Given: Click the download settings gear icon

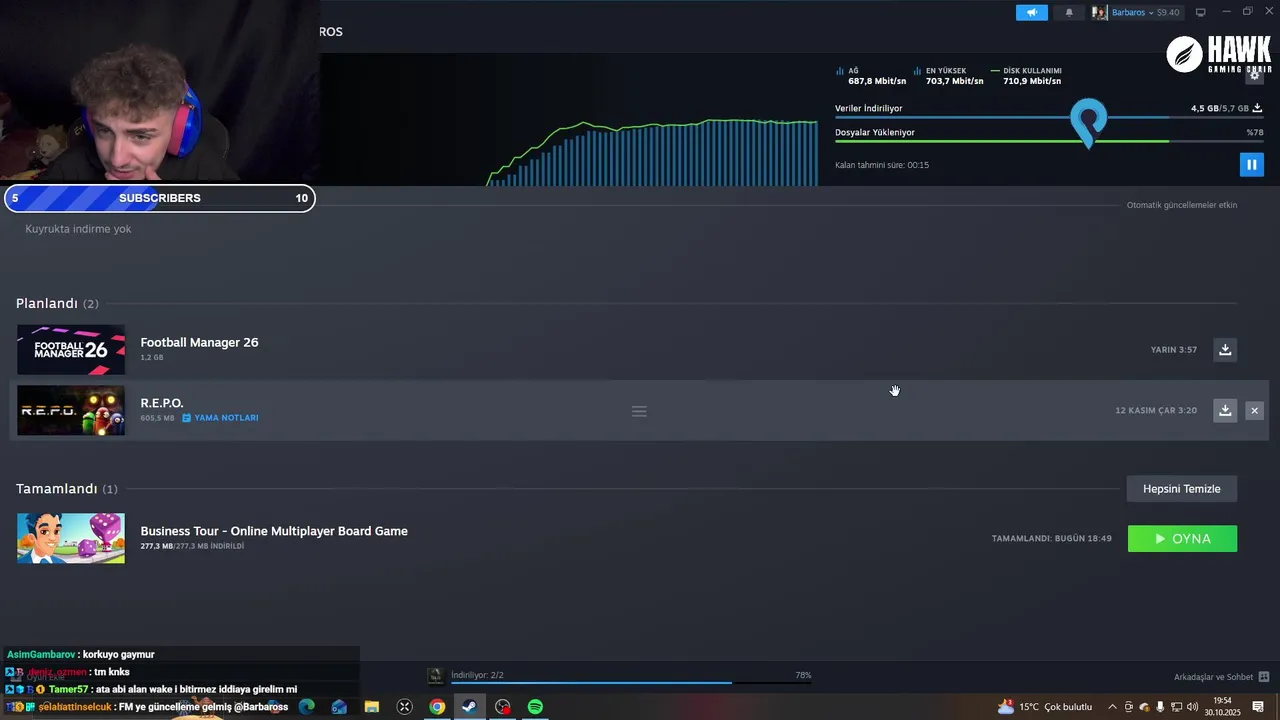Looking at the screenshot, I should tap(1254, 74).
